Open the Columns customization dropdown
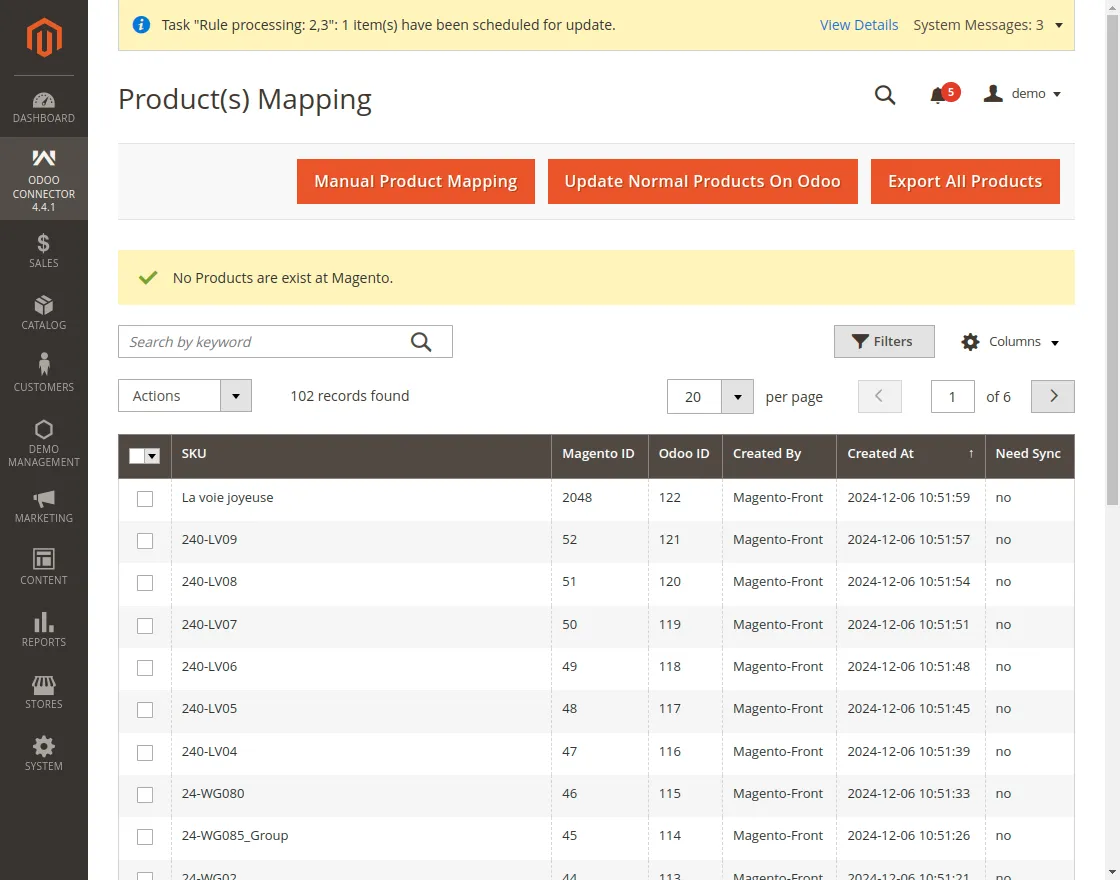 1009,341
